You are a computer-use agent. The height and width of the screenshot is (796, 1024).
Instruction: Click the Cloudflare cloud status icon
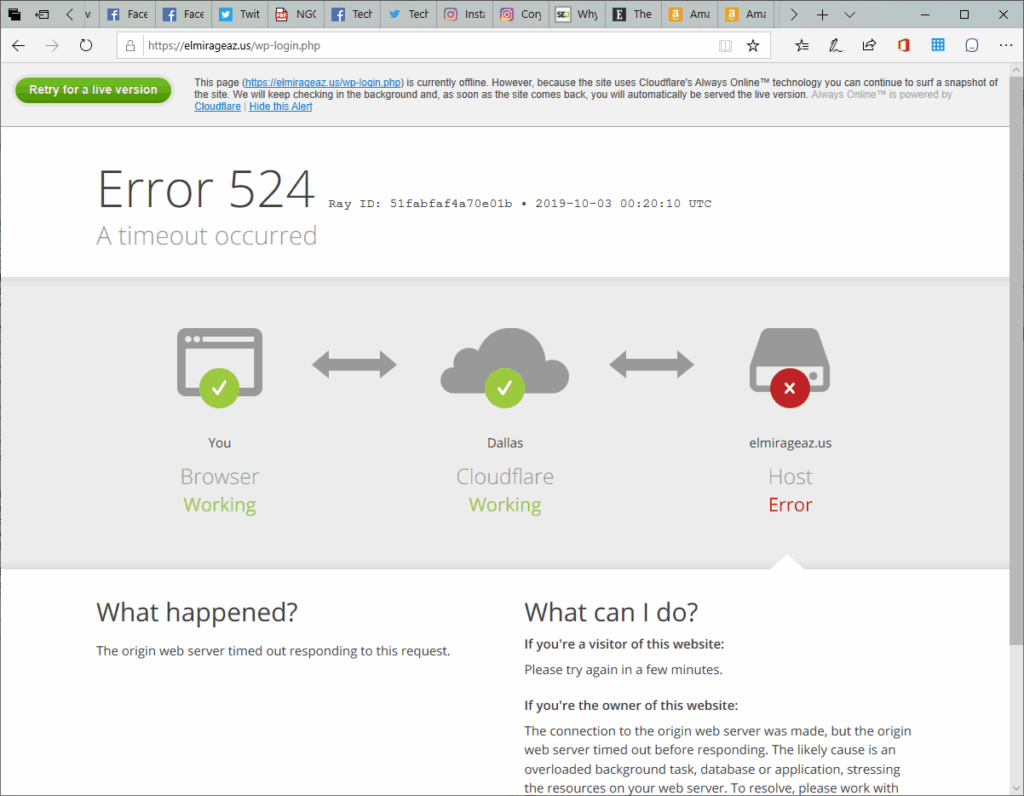pos(505,368)
